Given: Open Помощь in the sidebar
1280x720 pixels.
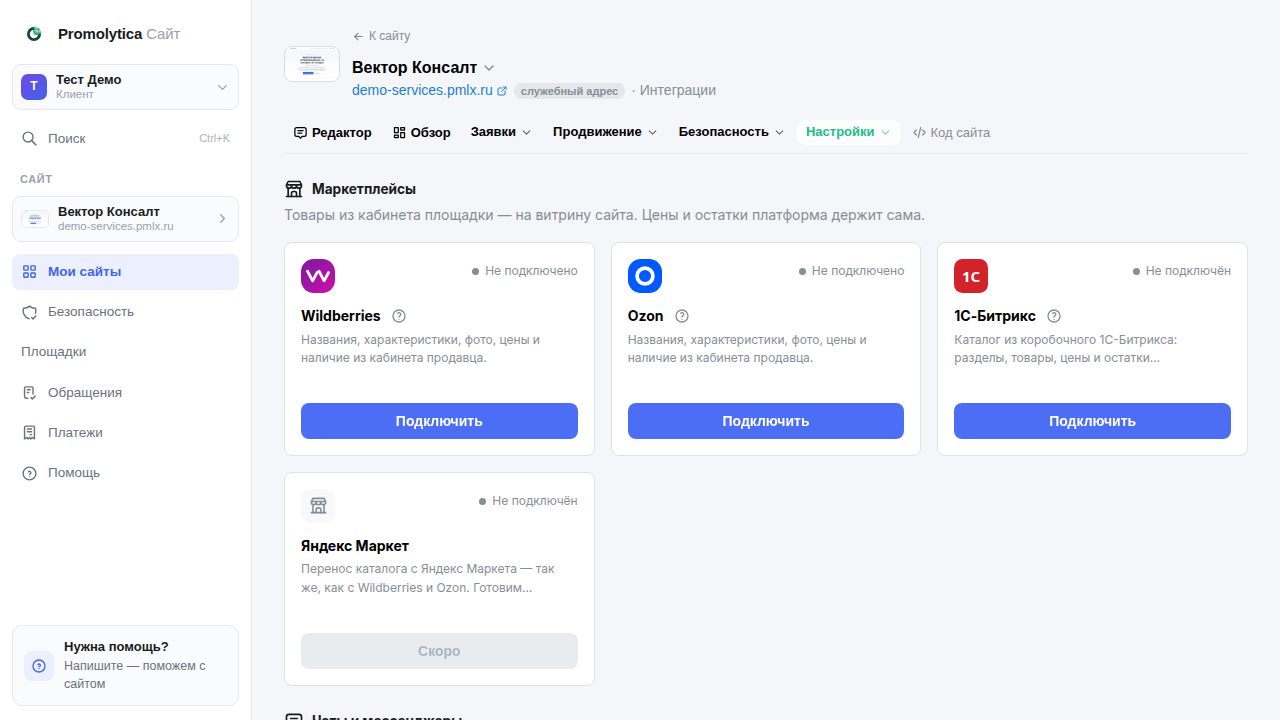Looking at the screenshot, I should 125,473.
